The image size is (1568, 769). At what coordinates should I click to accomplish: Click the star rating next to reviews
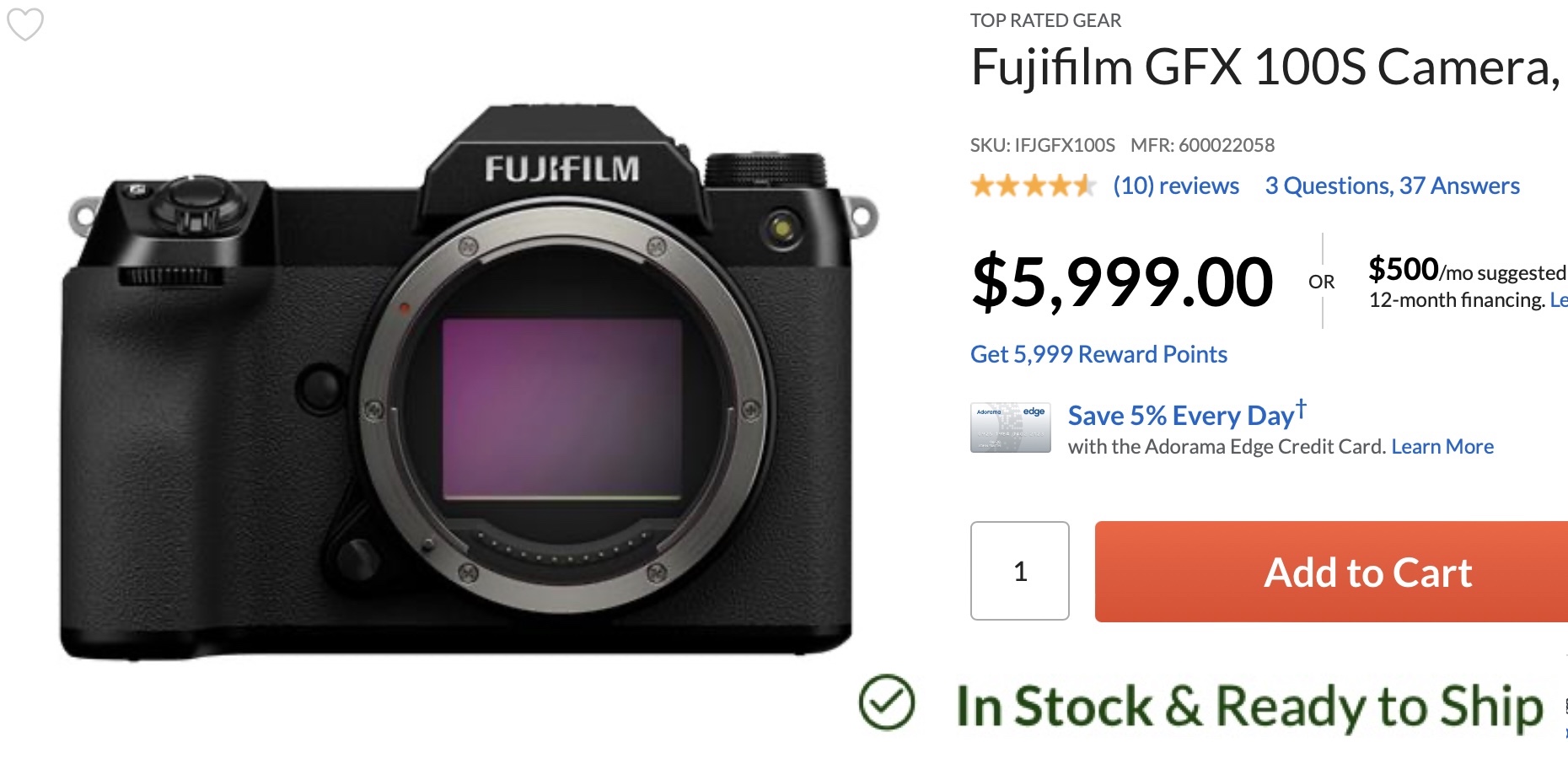point(1030,185)
